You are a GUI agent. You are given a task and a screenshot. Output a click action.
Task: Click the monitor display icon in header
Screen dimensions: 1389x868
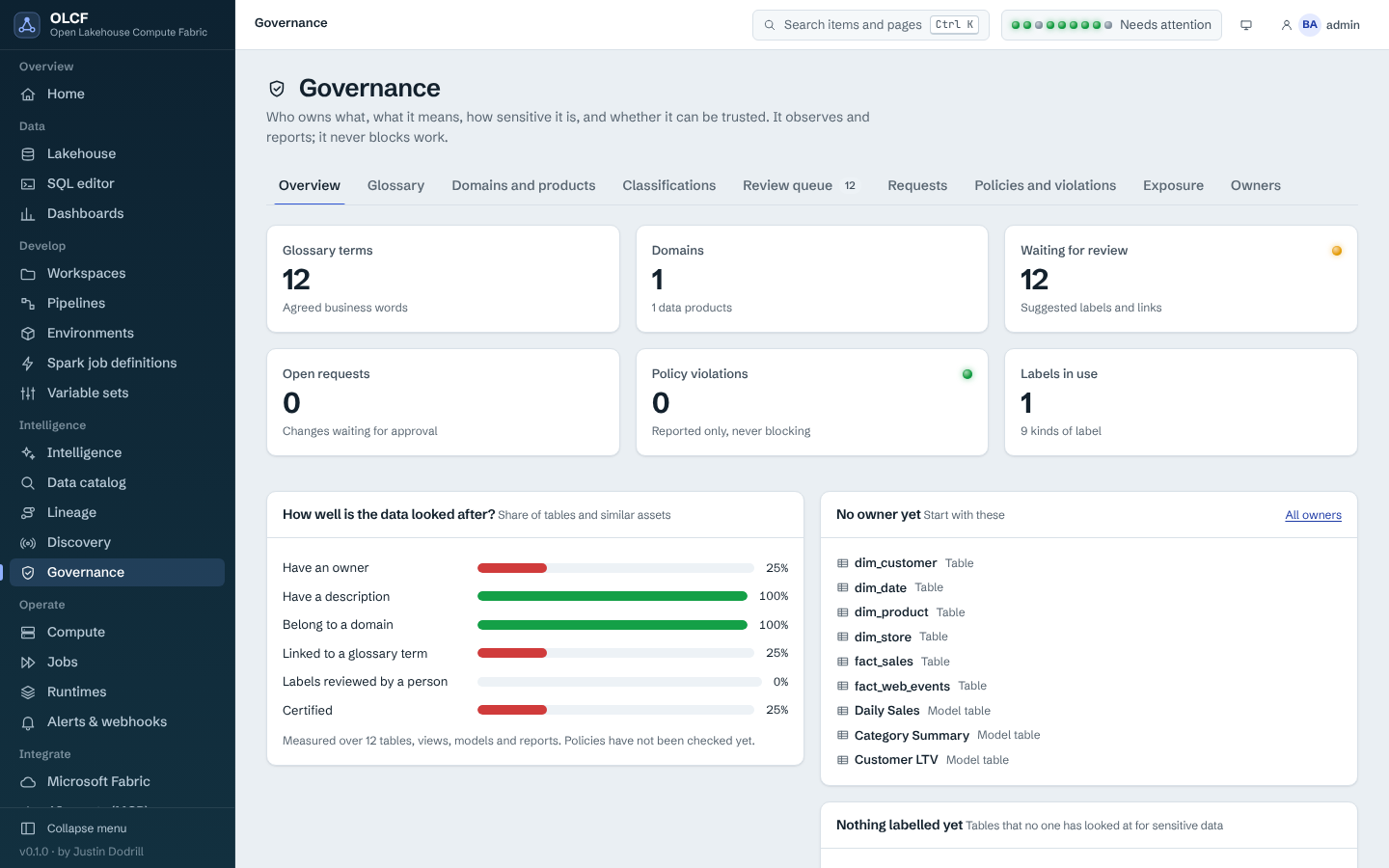pos(1246,25)
